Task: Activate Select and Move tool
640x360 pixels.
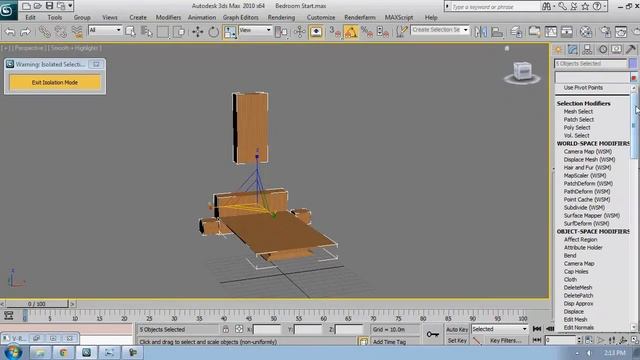Action: (198, 31)
